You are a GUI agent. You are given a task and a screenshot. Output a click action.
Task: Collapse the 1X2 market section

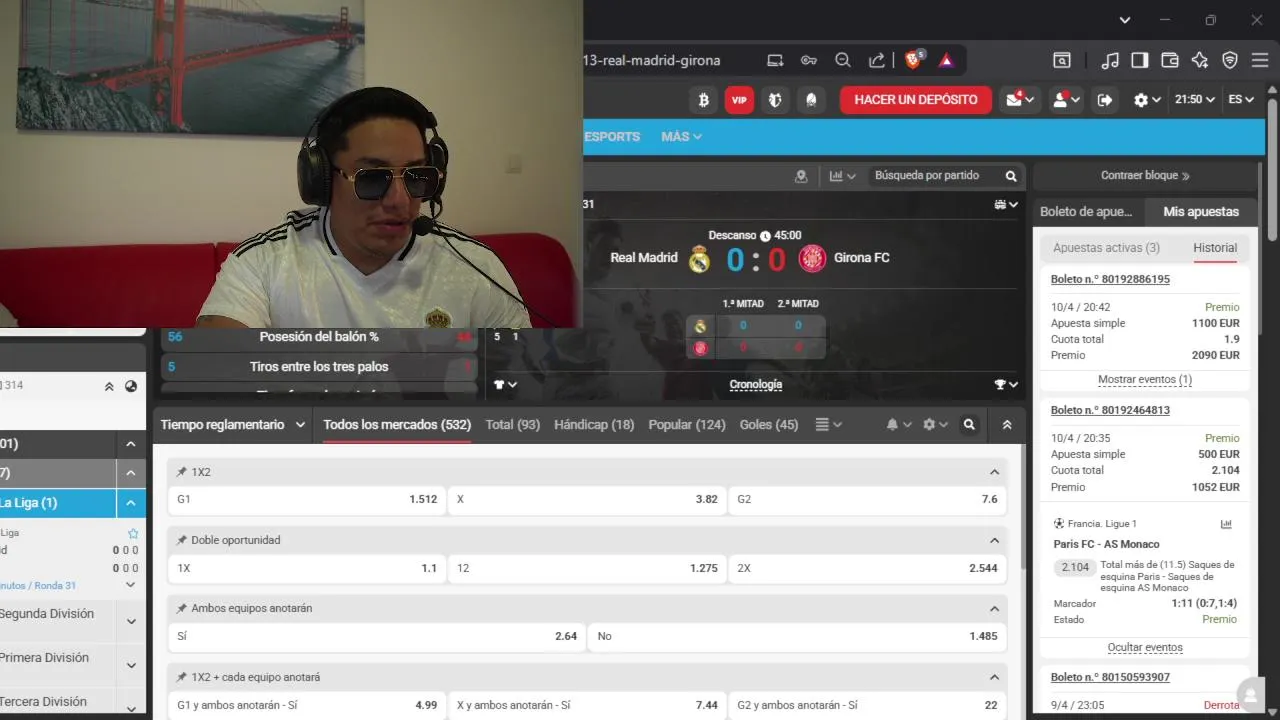(994, 472)
